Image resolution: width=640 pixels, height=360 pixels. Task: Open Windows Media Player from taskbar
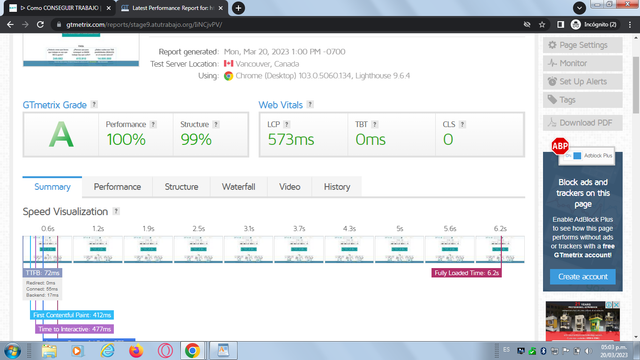tap(77, 351)
